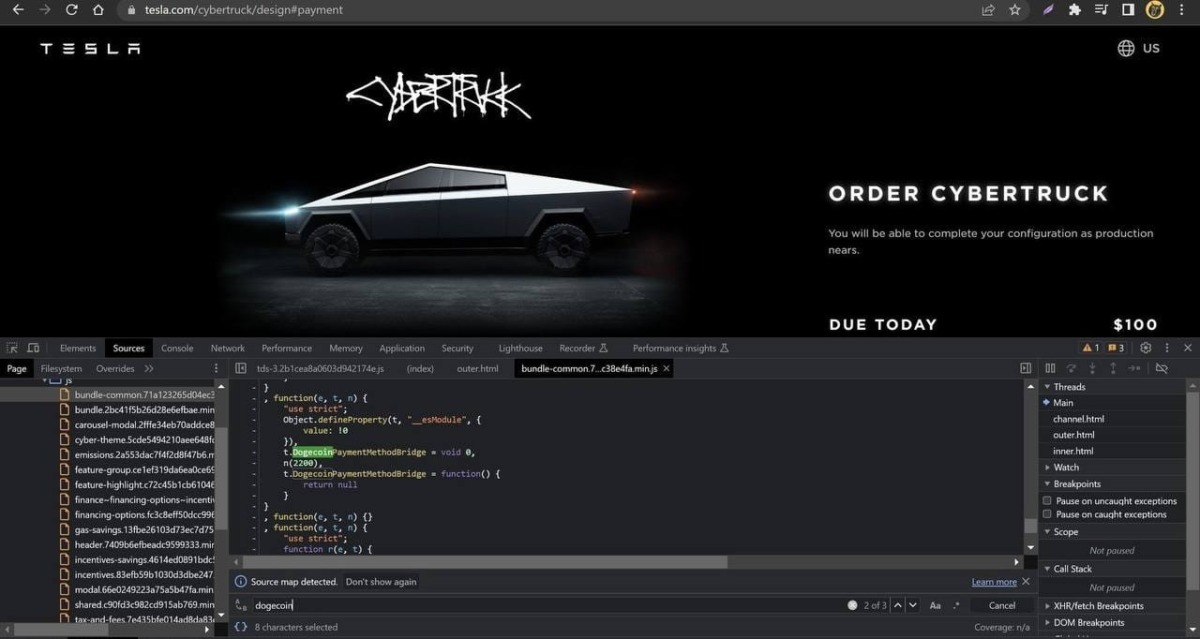
Task: Switch to the Network tab
Action: 227,348
